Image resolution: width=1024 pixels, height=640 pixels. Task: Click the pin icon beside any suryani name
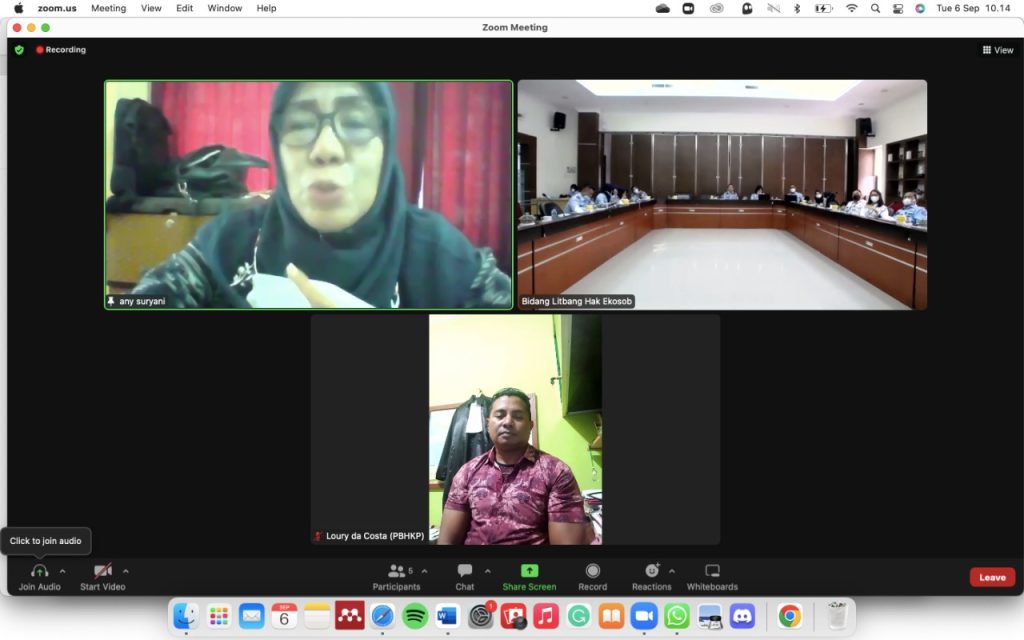(x=111, y=301)
